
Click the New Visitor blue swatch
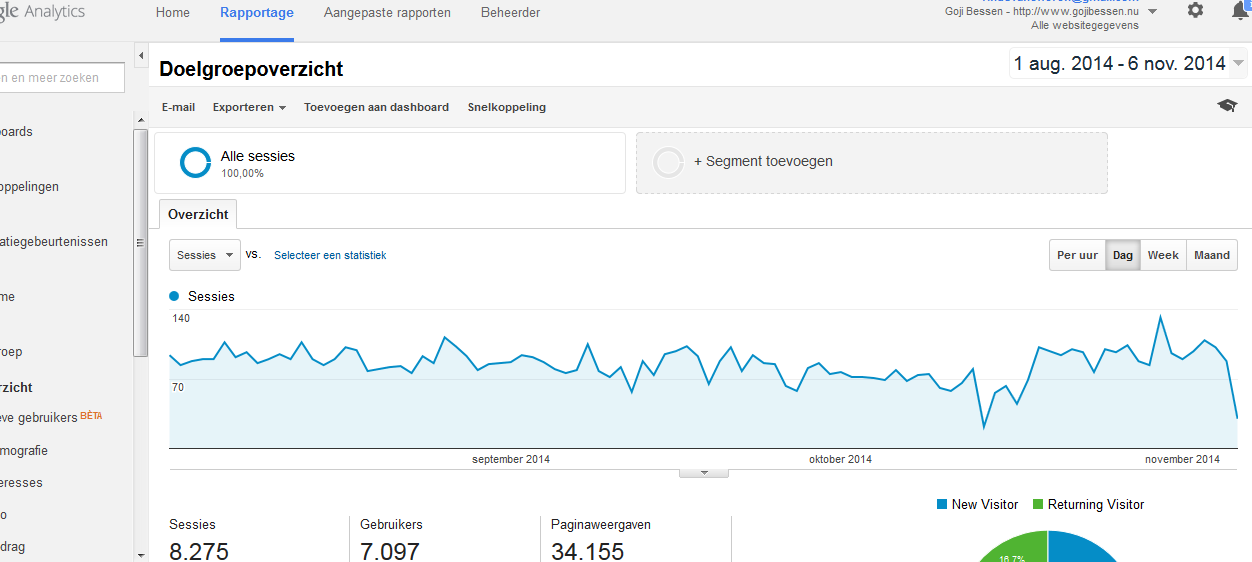941,504
